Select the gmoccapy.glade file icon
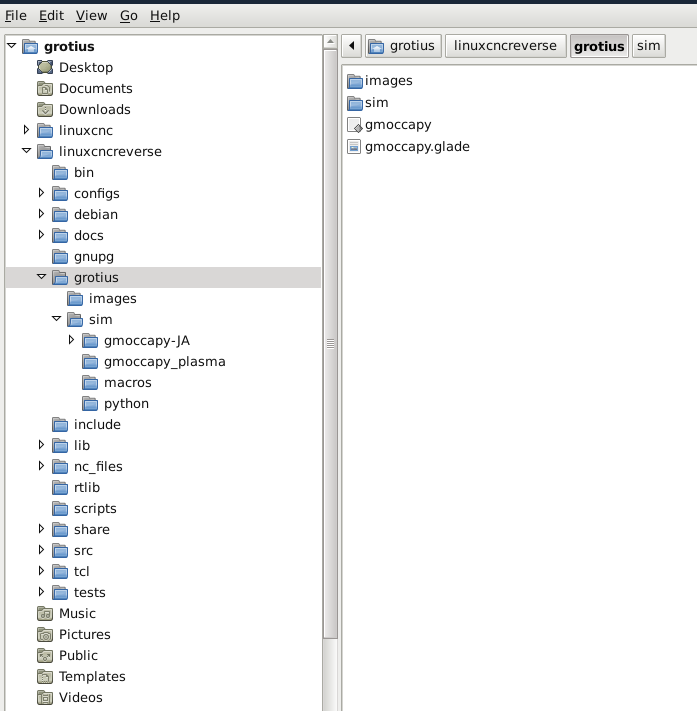This screenshot has width=697, height=711. (x=353, y=146)
